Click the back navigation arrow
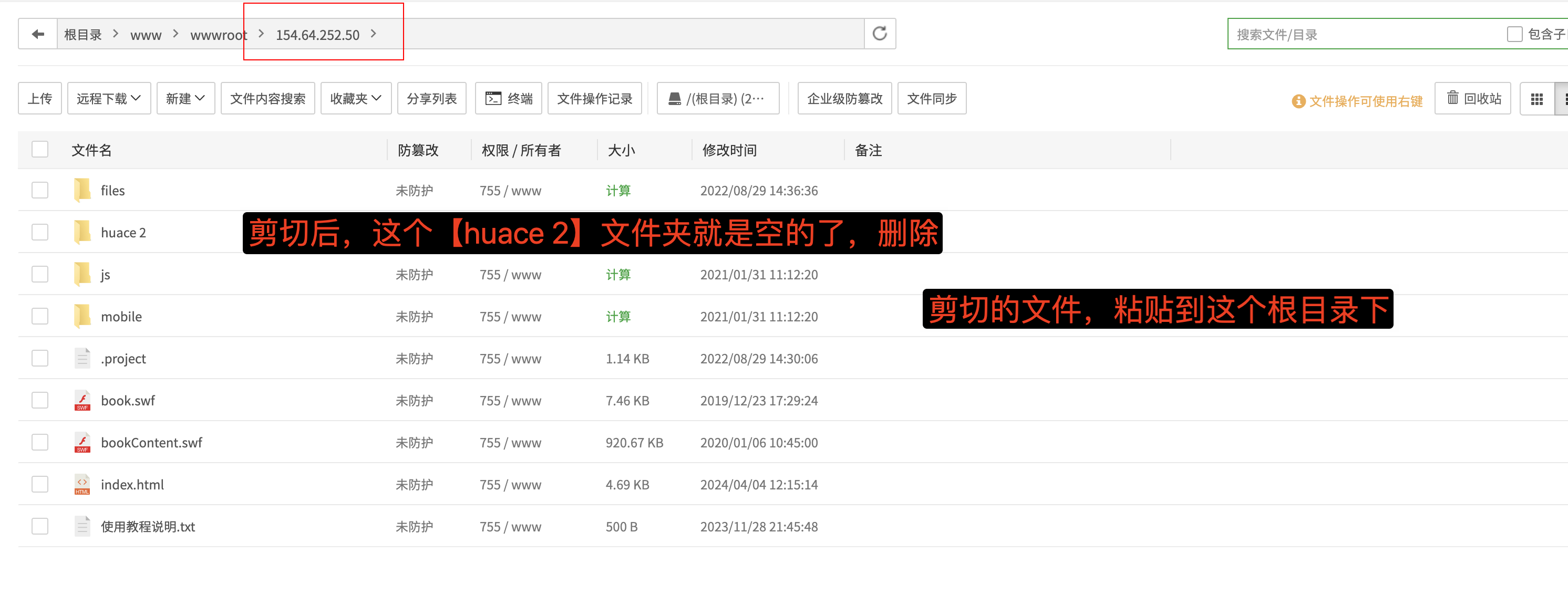The image size is (1568, 606). click(x=37, y=34)
